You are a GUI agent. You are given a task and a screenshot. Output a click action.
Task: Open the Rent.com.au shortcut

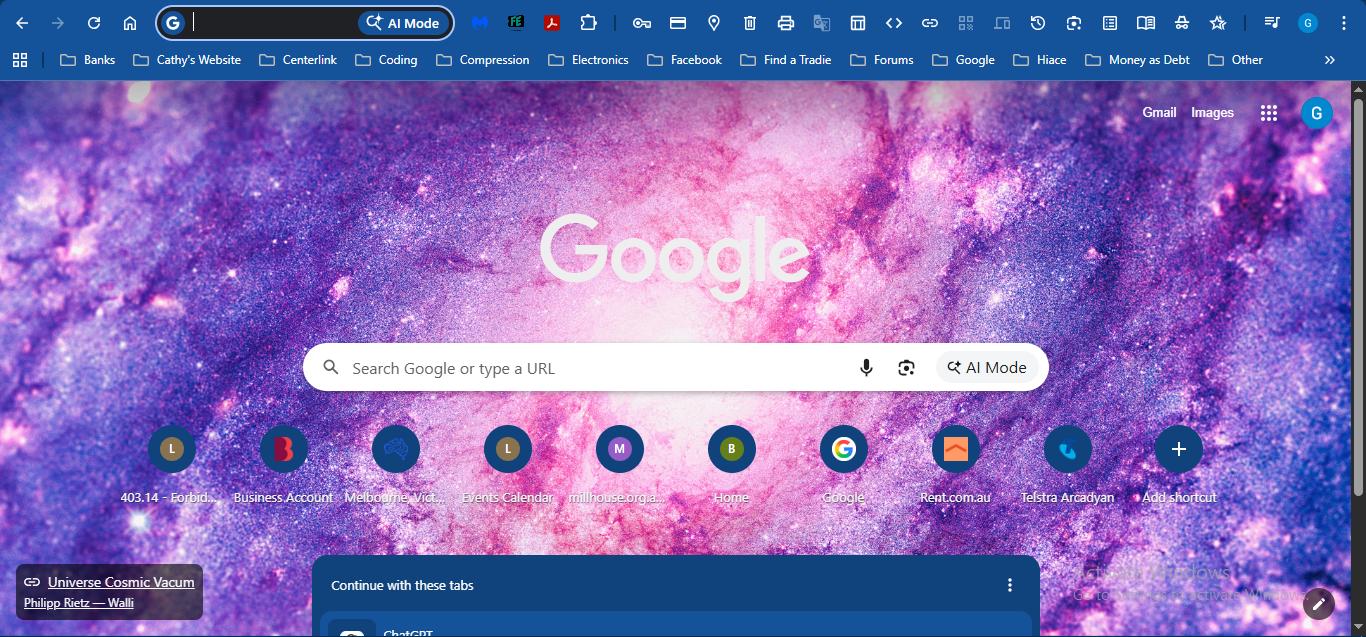click(956, 466)
